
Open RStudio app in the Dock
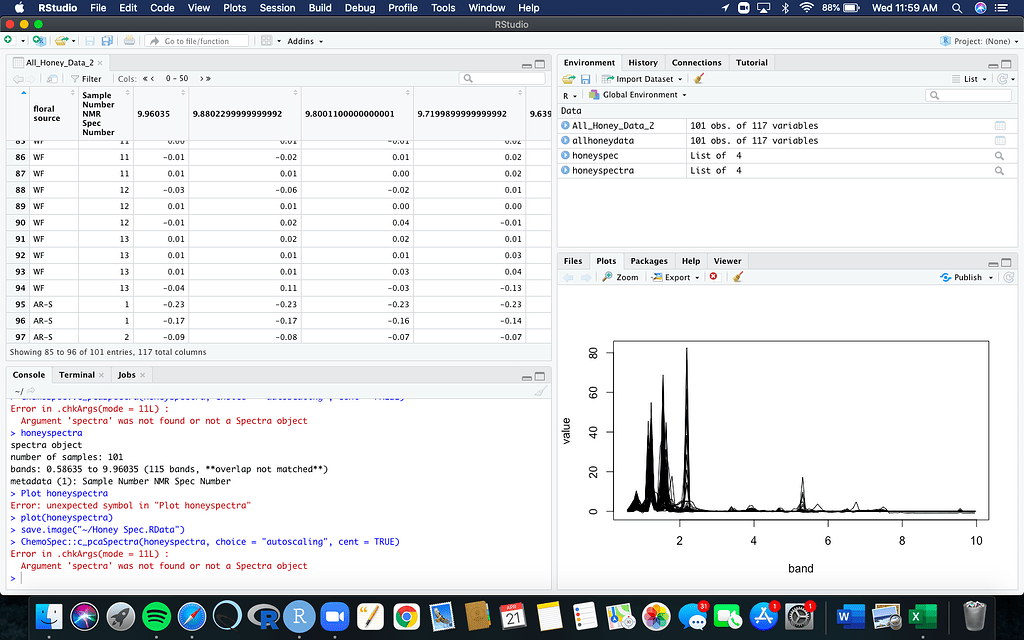[x=299, y=616]
